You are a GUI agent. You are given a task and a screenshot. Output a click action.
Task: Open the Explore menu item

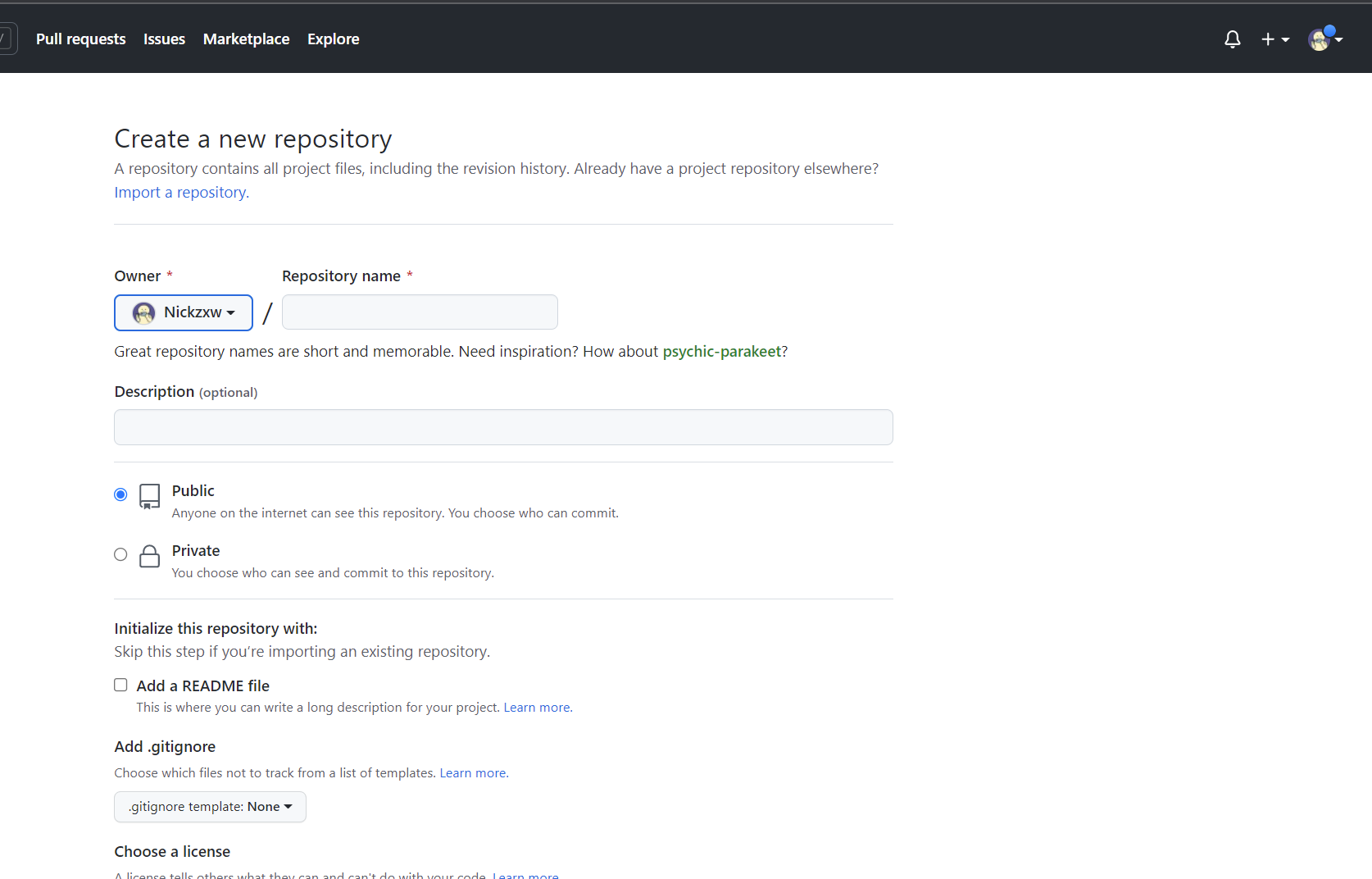pyautogui.click(x=333, y=39)
